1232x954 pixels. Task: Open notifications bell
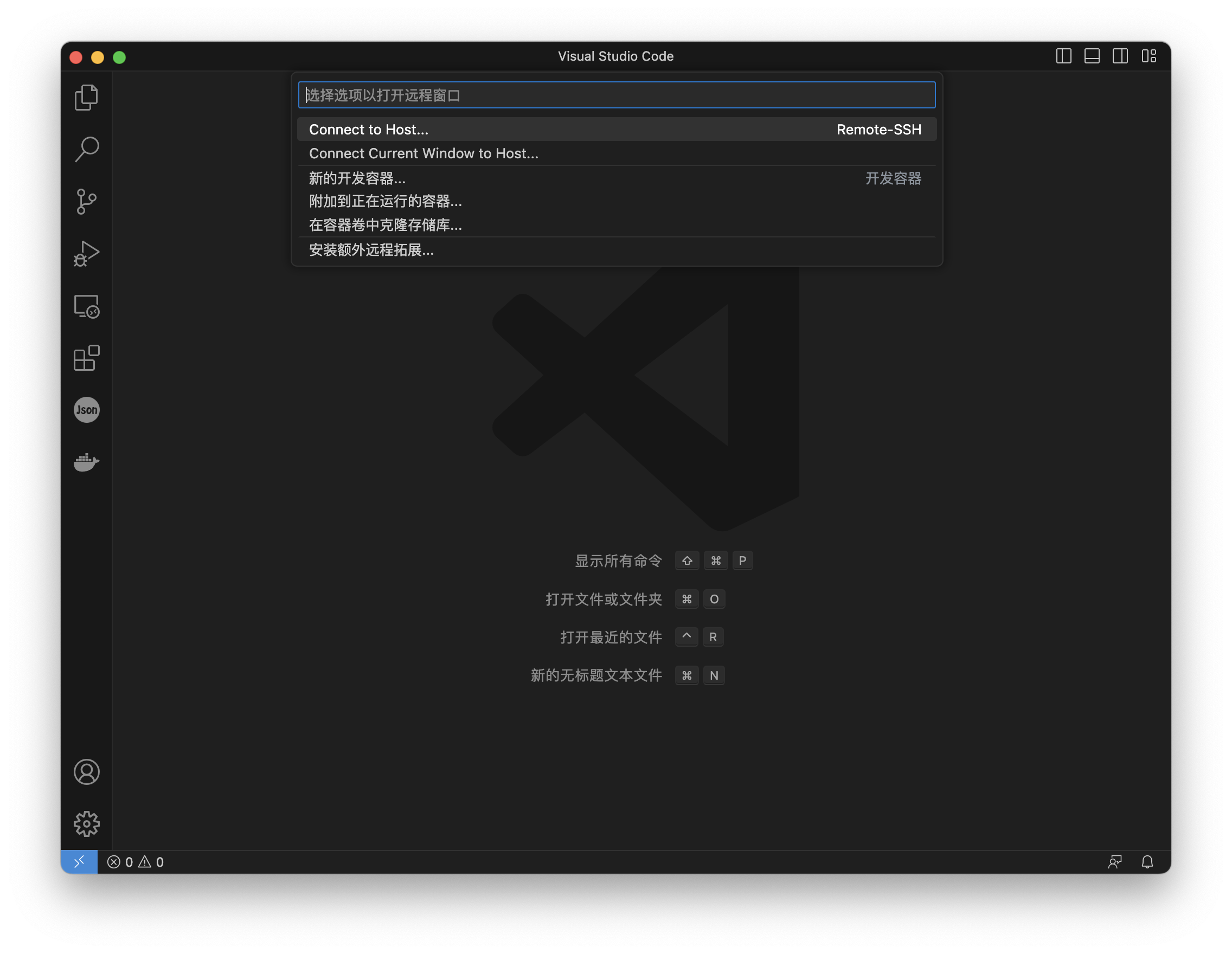(x=1147, y=861)
